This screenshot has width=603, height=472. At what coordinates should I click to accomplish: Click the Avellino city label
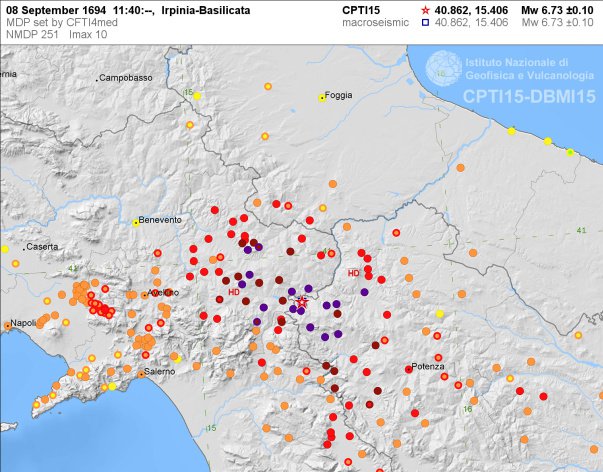tap(163, 292)
